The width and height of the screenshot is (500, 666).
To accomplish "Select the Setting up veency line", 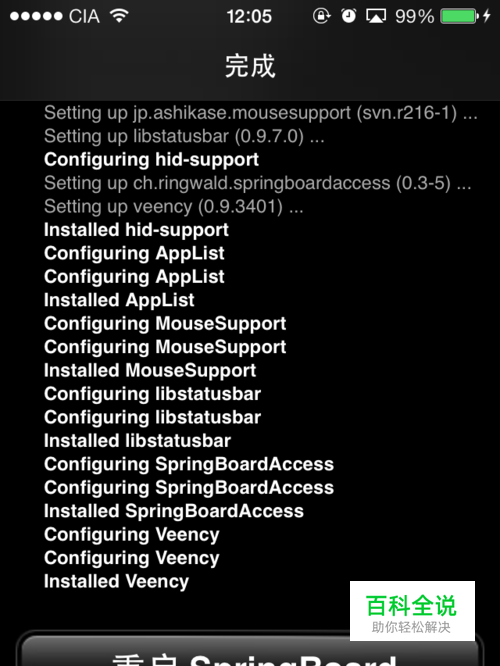I will click(x=173, y=206).
